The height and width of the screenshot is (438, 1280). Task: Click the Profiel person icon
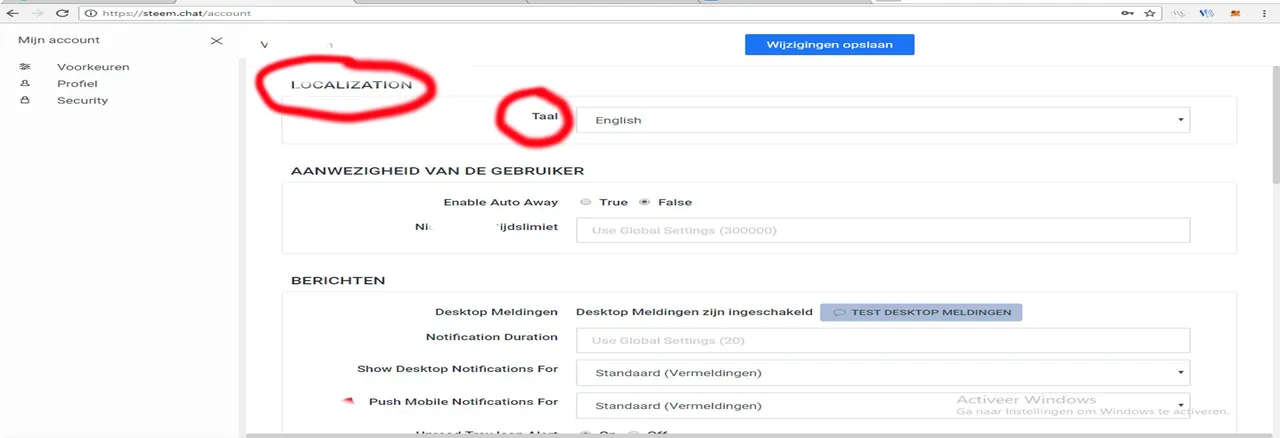pos(25,84)
